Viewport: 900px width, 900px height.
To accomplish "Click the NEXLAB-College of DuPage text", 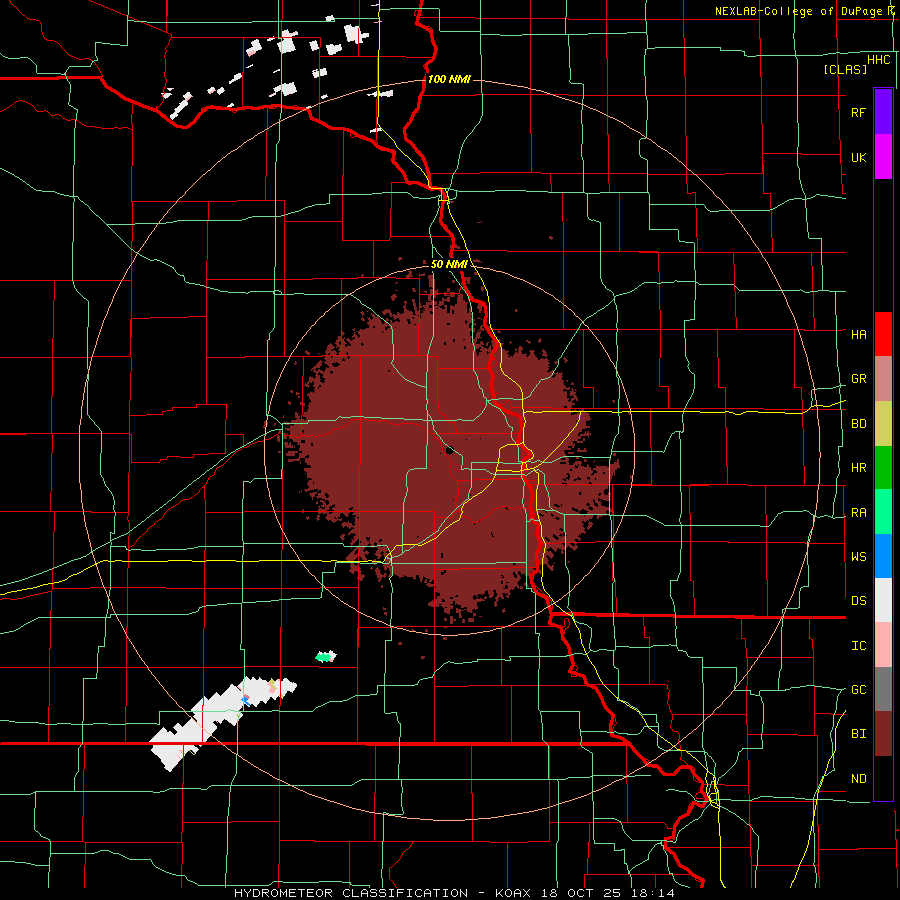I will (x=798, y=11).
